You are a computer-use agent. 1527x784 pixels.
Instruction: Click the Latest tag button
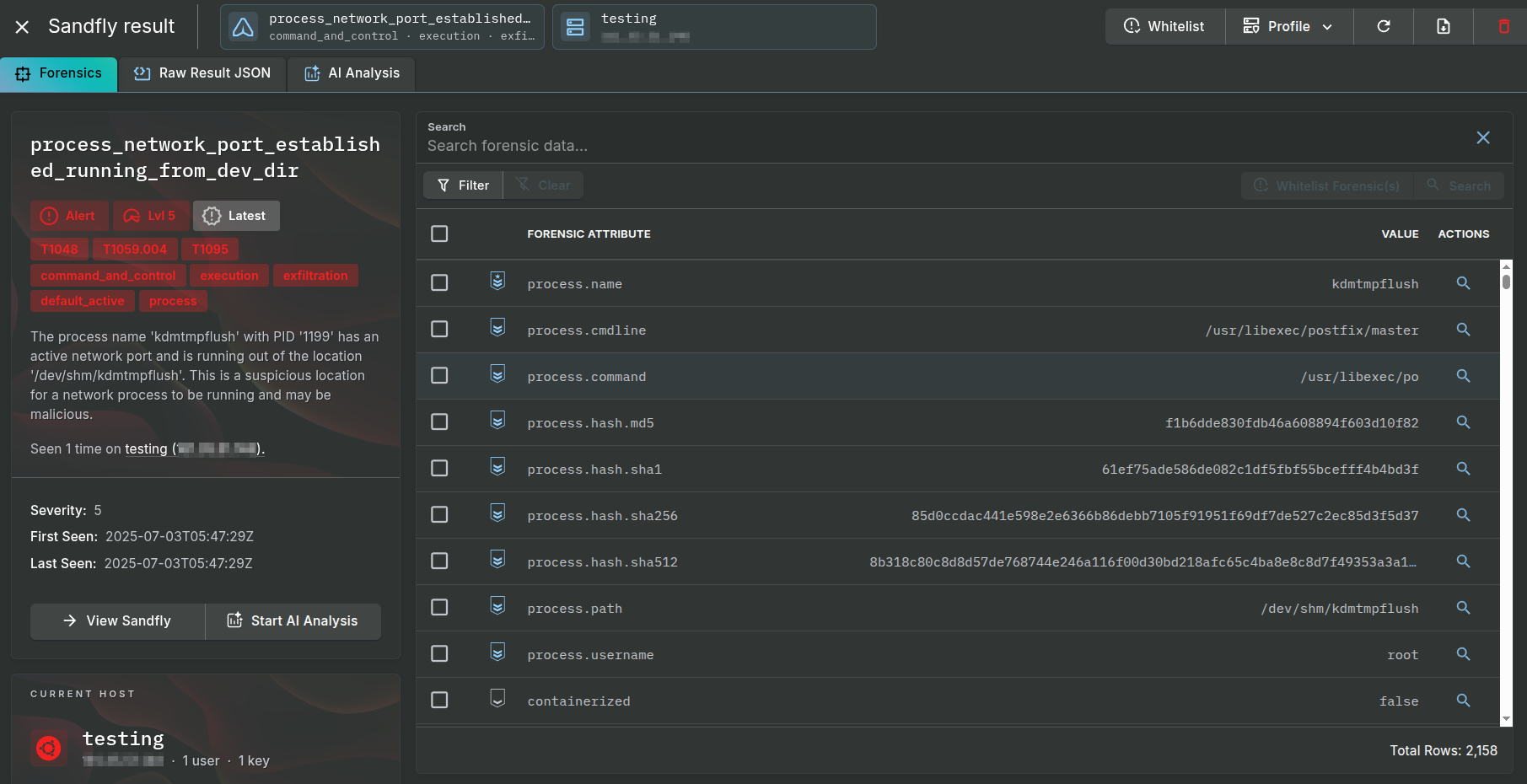[236, 216]
